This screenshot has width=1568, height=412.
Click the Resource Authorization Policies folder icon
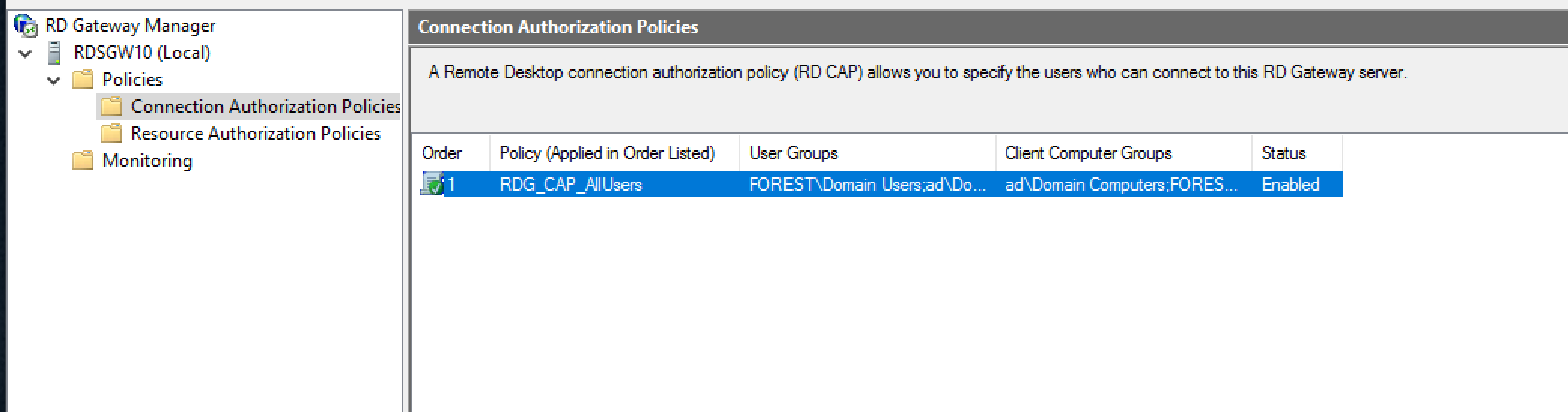pos(111,134)
